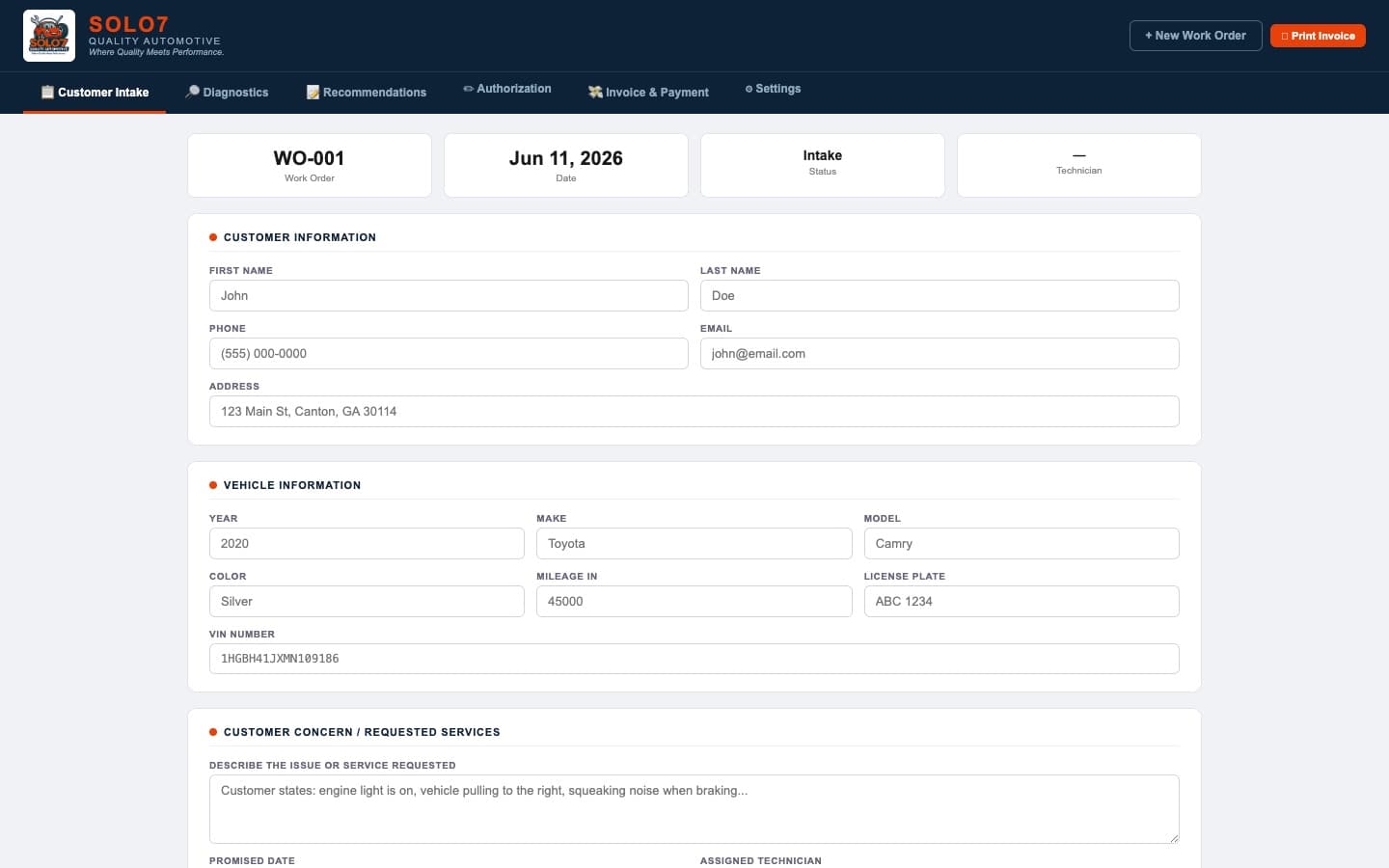The width and height of the screenshot is (1389, 868).
Task: Click the money icon on Invoice & Payment
Action: click(x=595, y=93)
